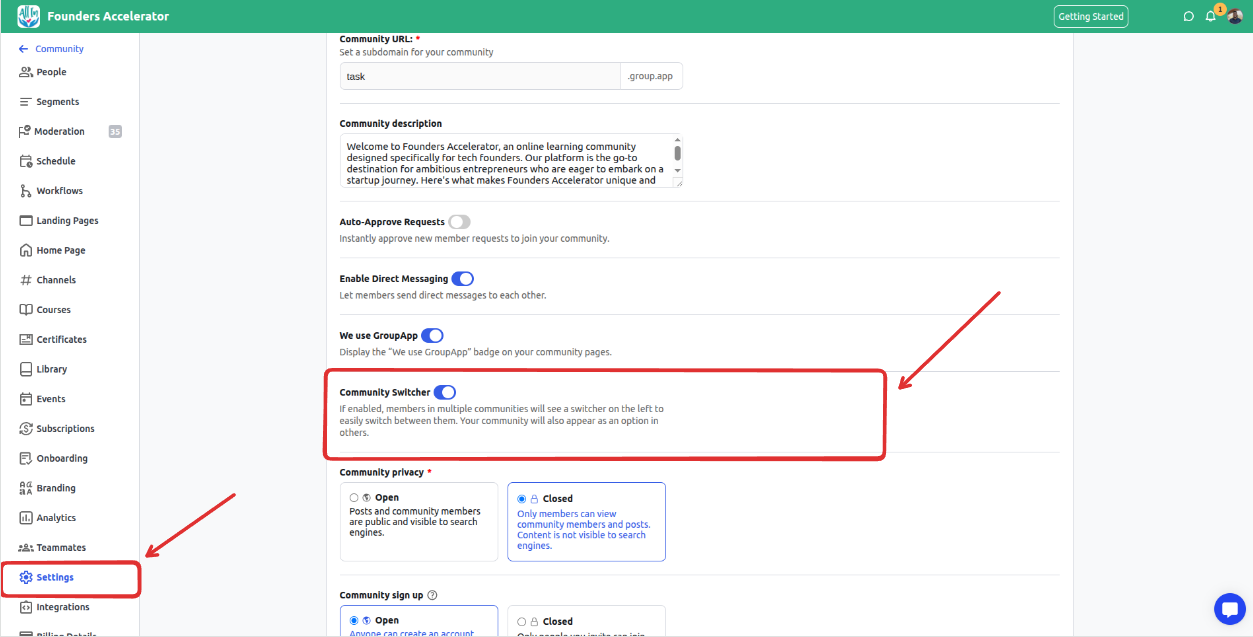Click the ".group.app" domain suffix text
Viewport: 1253px width, 637px height.
pos(651,76)
